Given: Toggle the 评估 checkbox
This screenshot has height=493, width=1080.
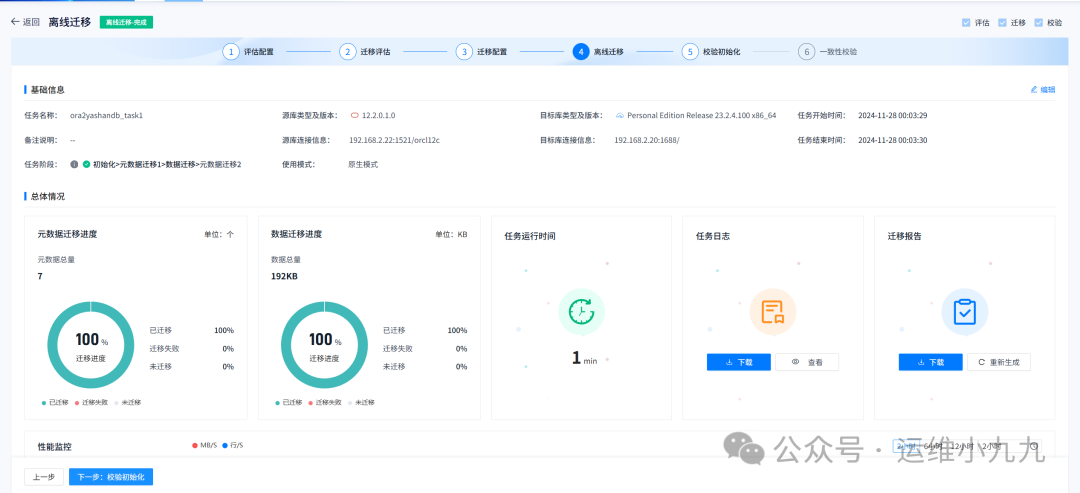Looking at the screenshot, I should (x=966, y=23).
